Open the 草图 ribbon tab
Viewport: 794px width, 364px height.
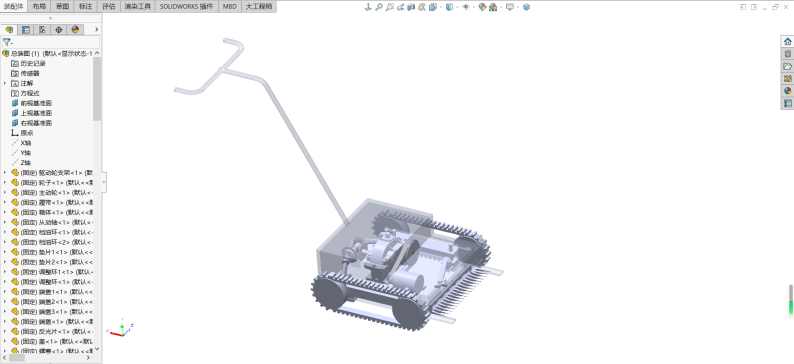[x=63, y=7]
